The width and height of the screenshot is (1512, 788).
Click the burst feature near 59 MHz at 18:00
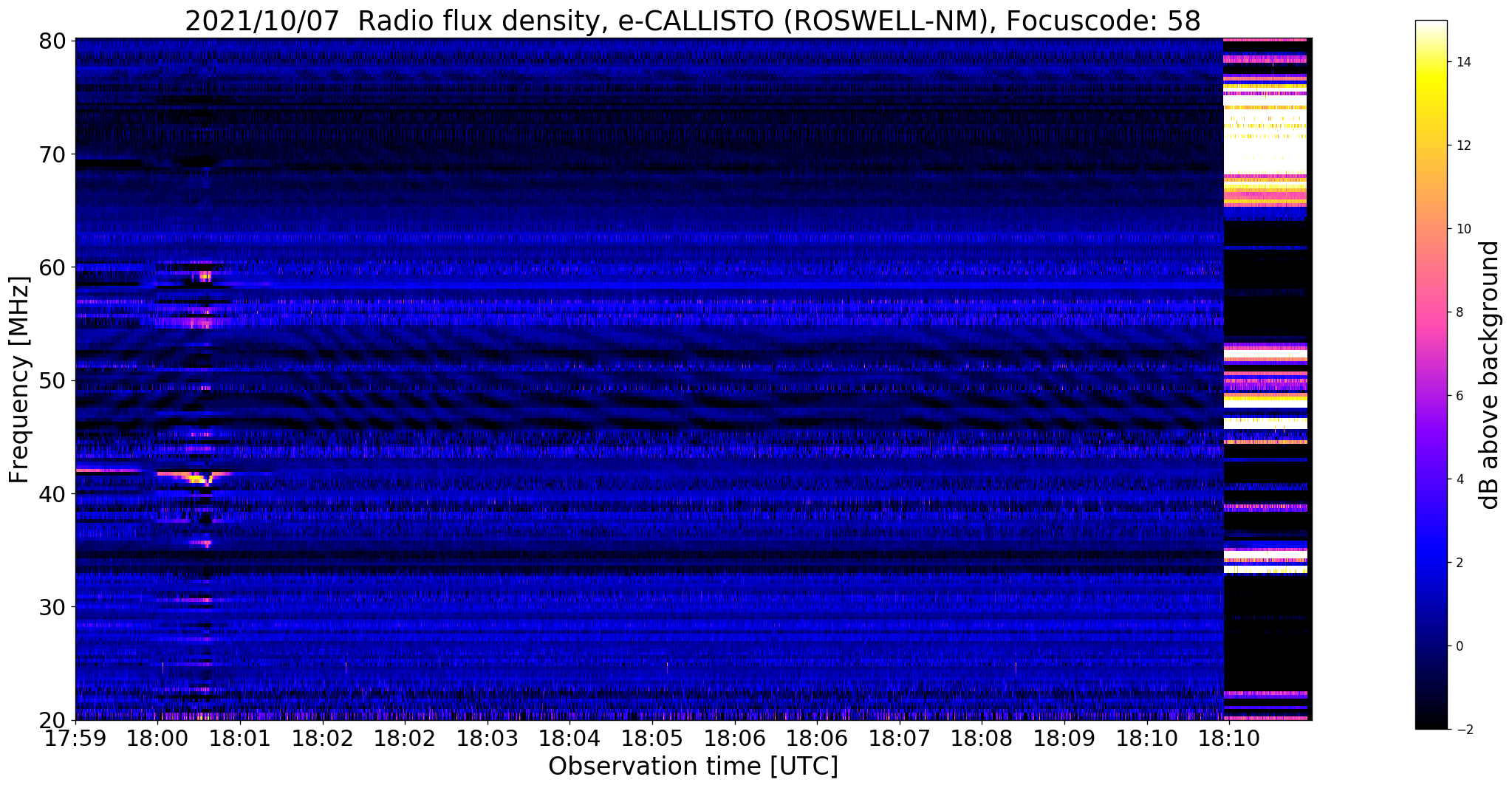205,276
